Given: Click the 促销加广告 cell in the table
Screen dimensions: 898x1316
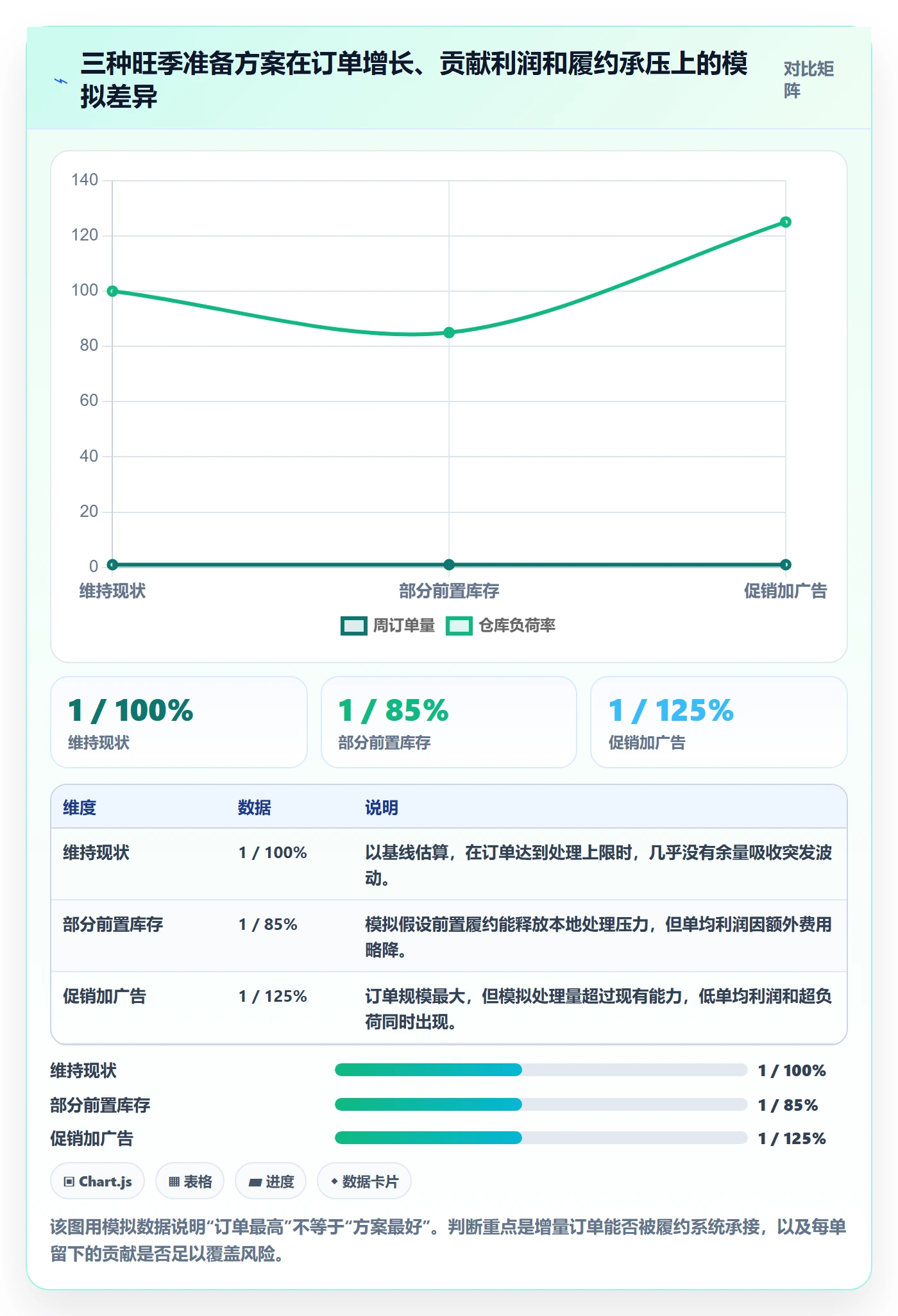Looking at the screenshot, I should point(105,996).
